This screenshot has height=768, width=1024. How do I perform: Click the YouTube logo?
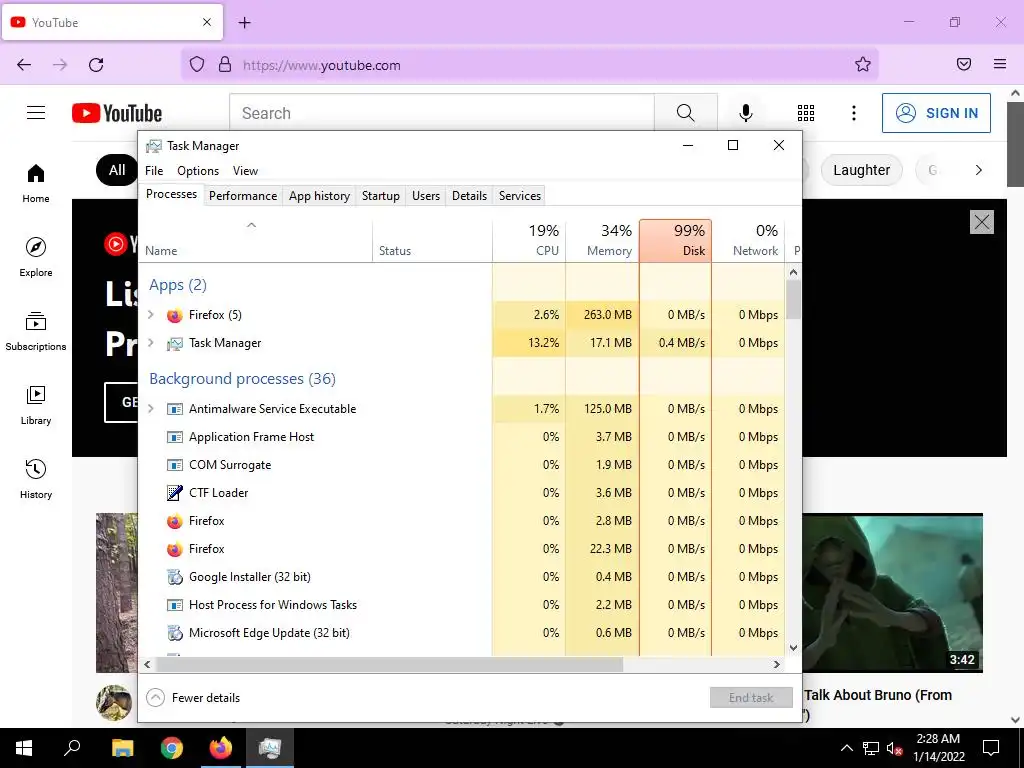(x=117, y=113)
